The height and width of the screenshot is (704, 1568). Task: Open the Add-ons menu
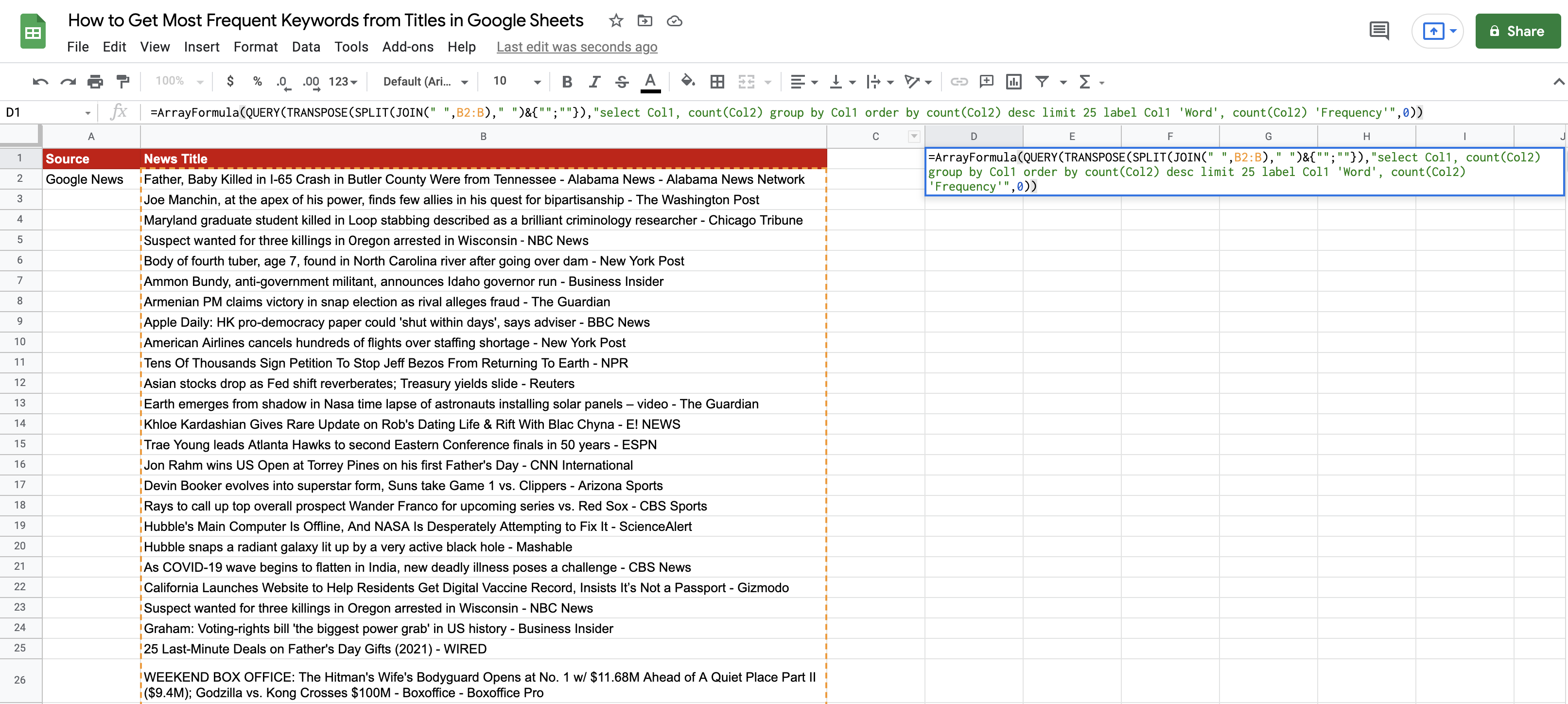click(407, 47)
